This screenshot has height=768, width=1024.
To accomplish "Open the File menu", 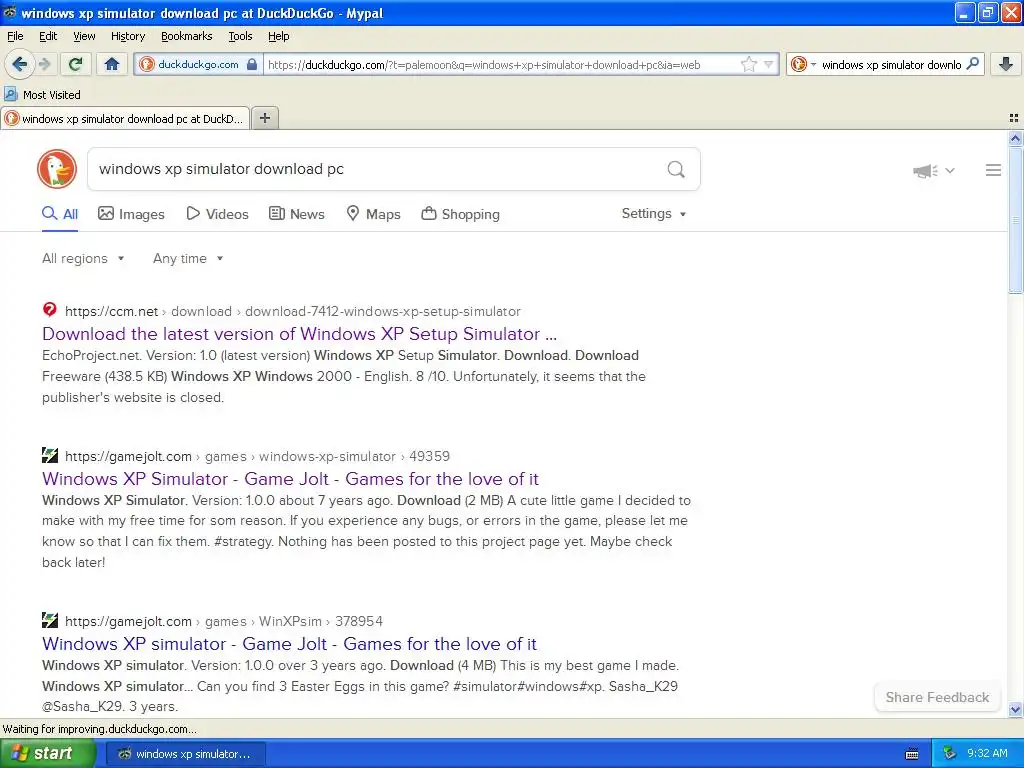I will coord(15,36).
